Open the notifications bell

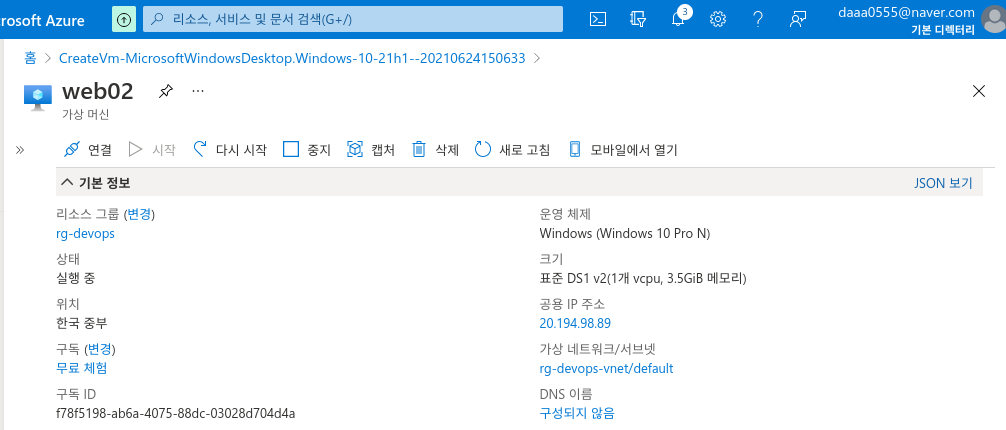tap(678, 19)
